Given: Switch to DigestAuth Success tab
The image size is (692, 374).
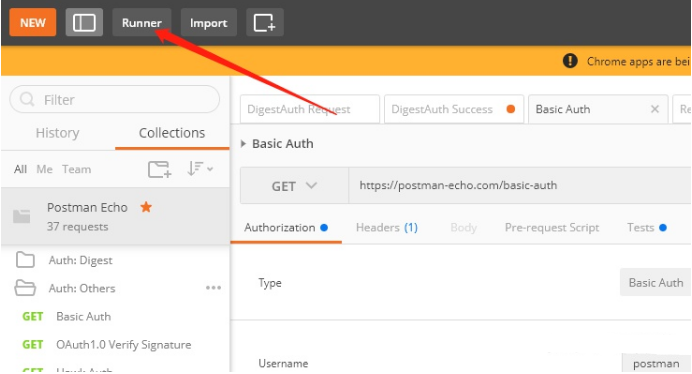Looking at the screenshot, I should pos(454,109).
